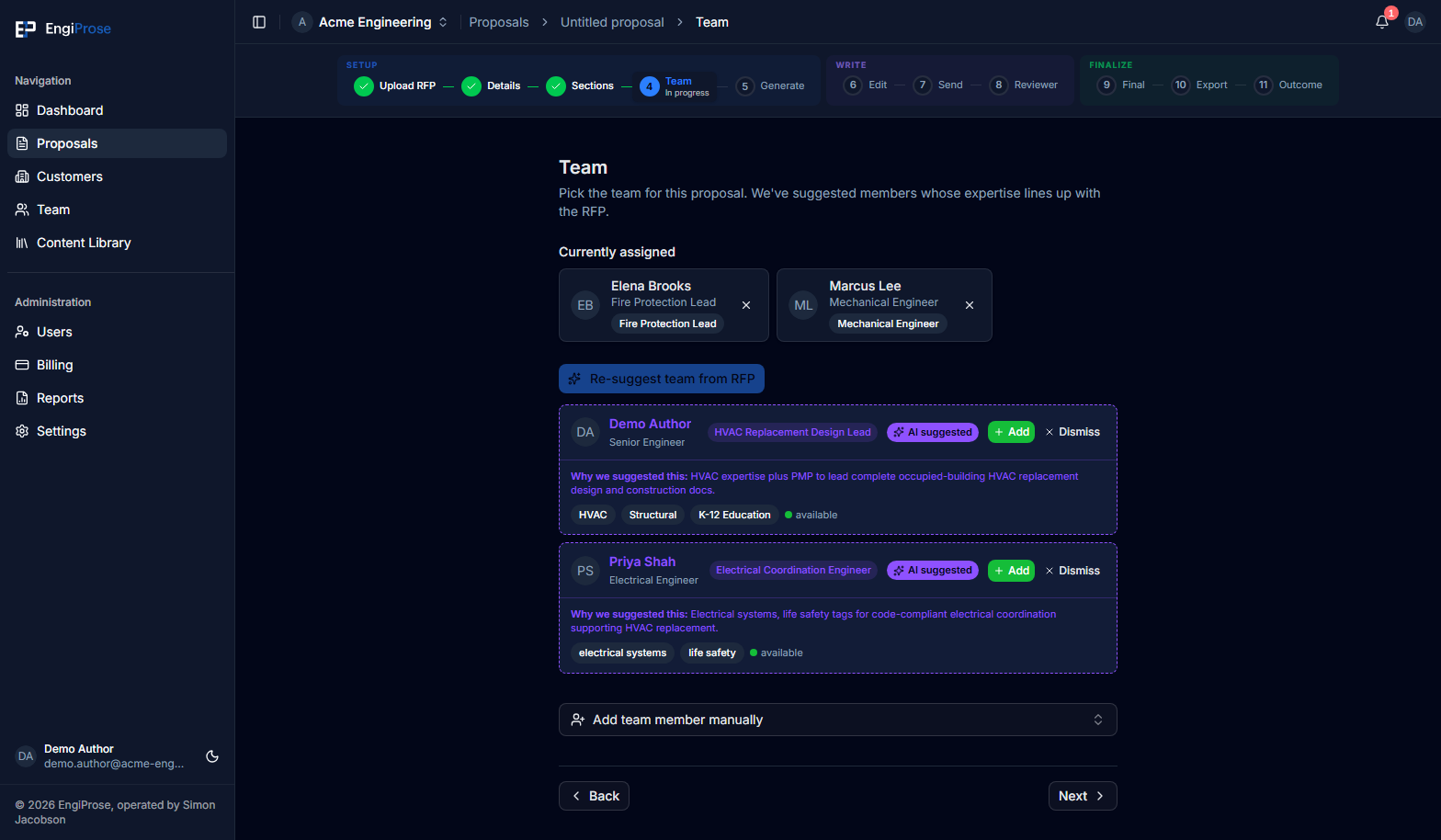This screenshot has width=1441, height=840.
Task: Click the Mechanical Engineer badge
Action: pos(888,324)
